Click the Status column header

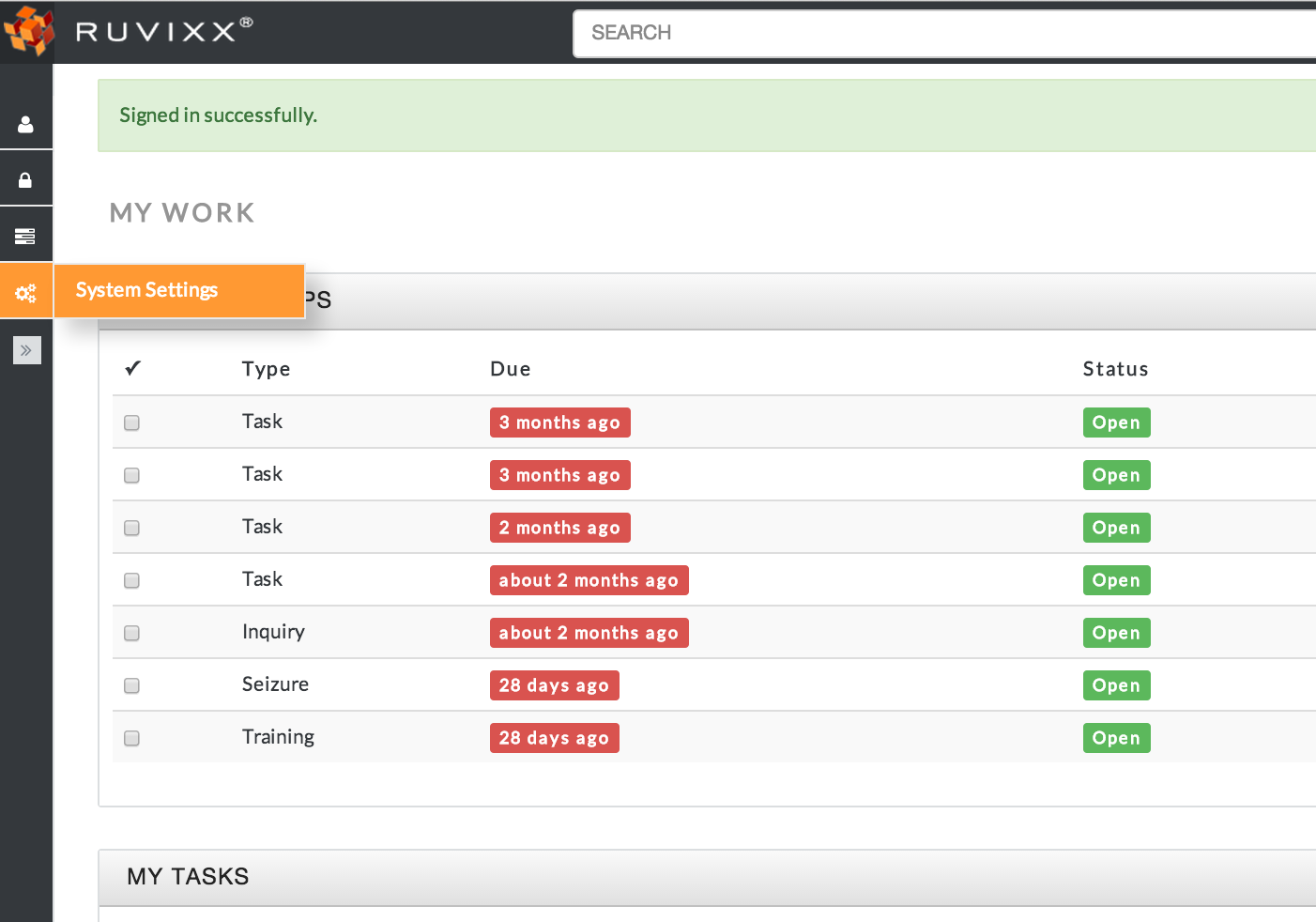1115,369
